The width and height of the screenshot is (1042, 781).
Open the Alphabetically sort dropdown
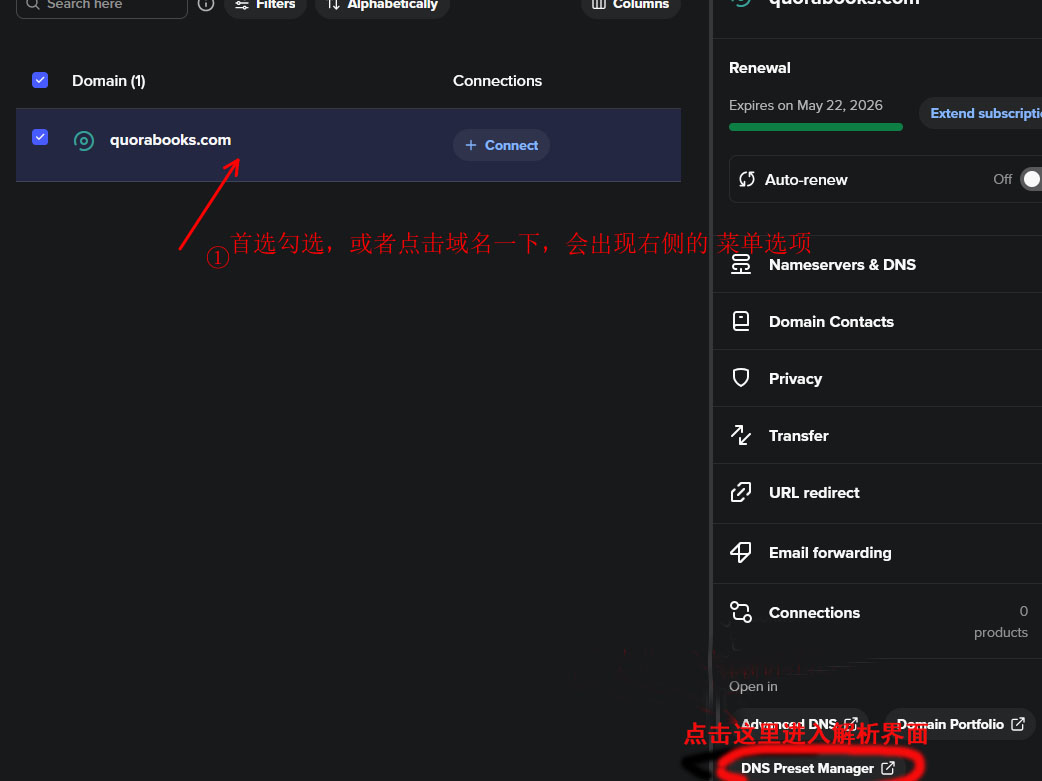(383, 5)
